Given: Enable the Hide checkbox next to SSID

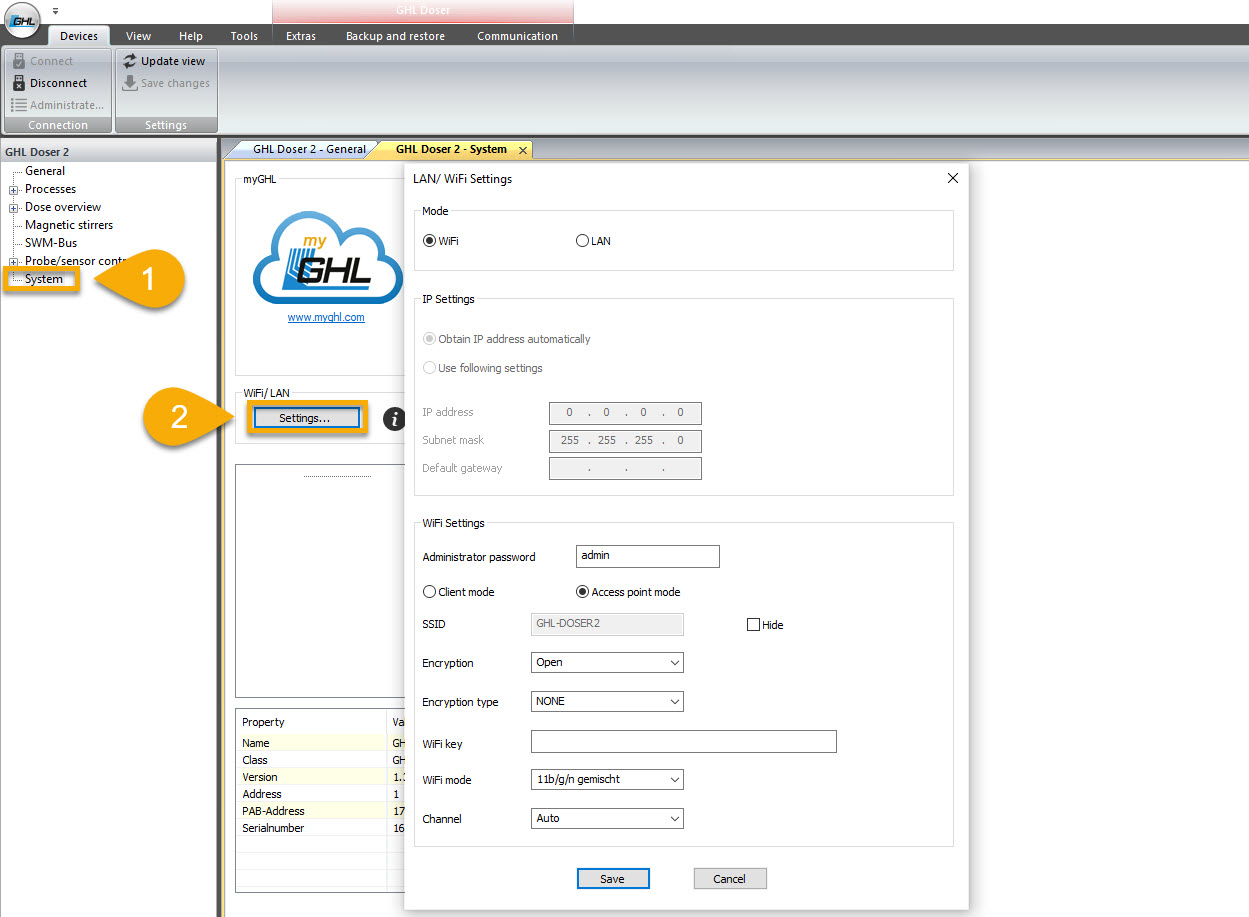Looking at the screenshot, I should pyautogui.click(x=752, y=624).
